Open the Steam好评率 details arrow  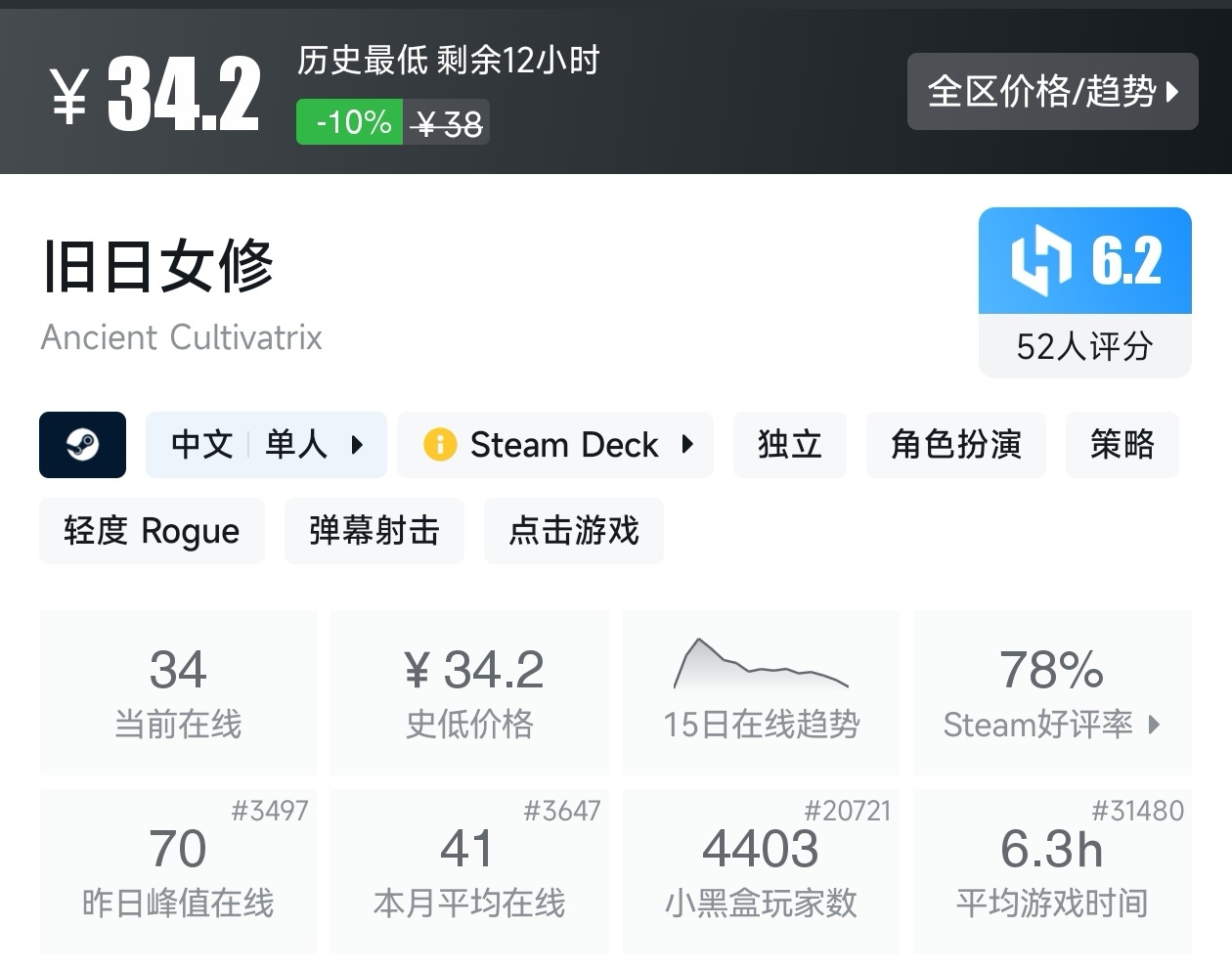click(1155, 725)
